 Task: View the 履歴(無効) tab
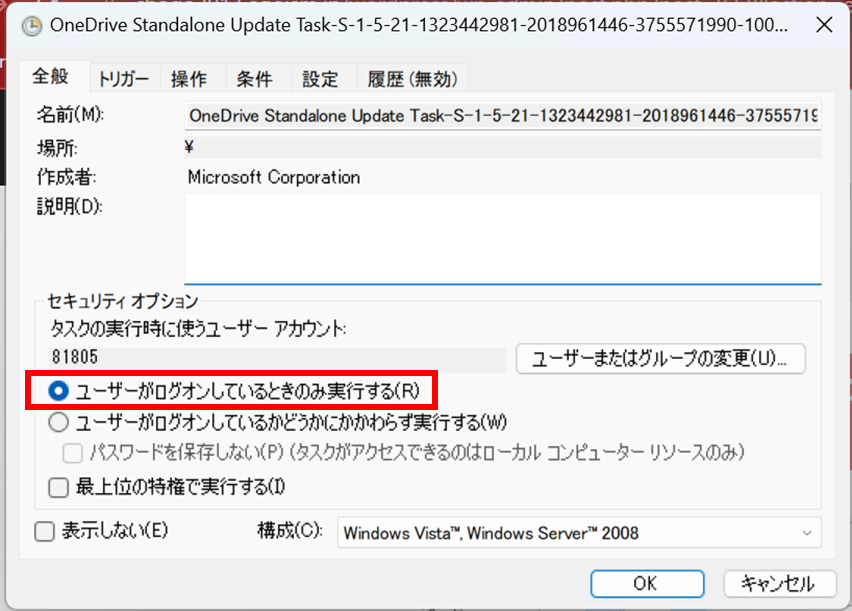point(411,79)
